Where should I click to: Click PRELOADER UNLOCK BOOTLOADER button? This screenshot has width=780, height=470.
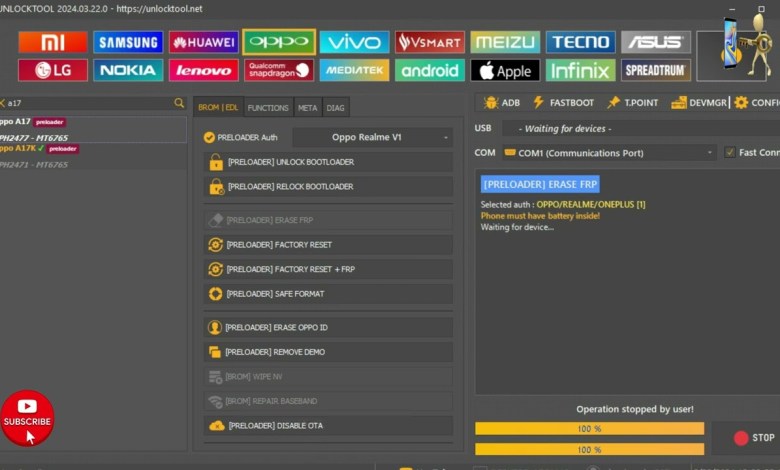pos(328,162)
